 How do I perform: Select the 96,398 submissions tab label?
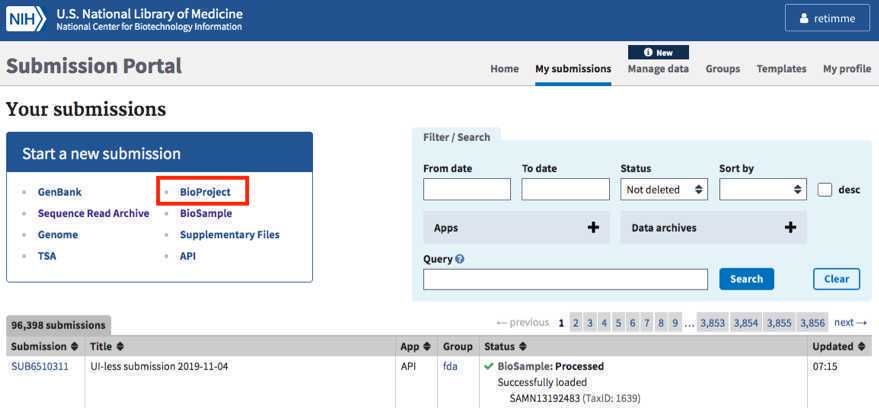click(x=58, y=325)
